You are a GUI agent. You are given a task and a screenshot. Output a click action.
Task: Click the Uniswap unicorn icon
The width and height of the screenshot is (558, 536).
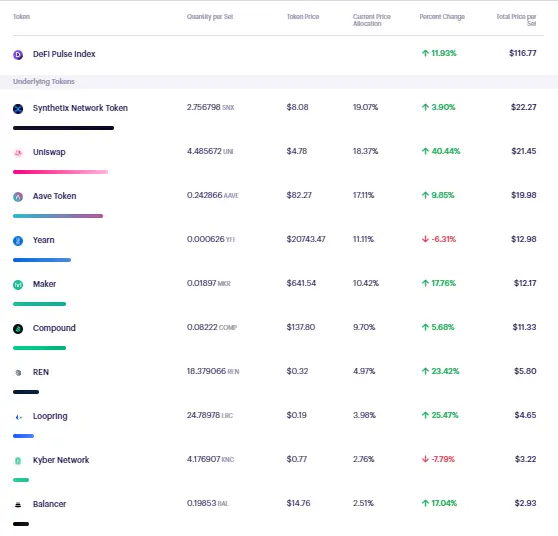[18, 153]
